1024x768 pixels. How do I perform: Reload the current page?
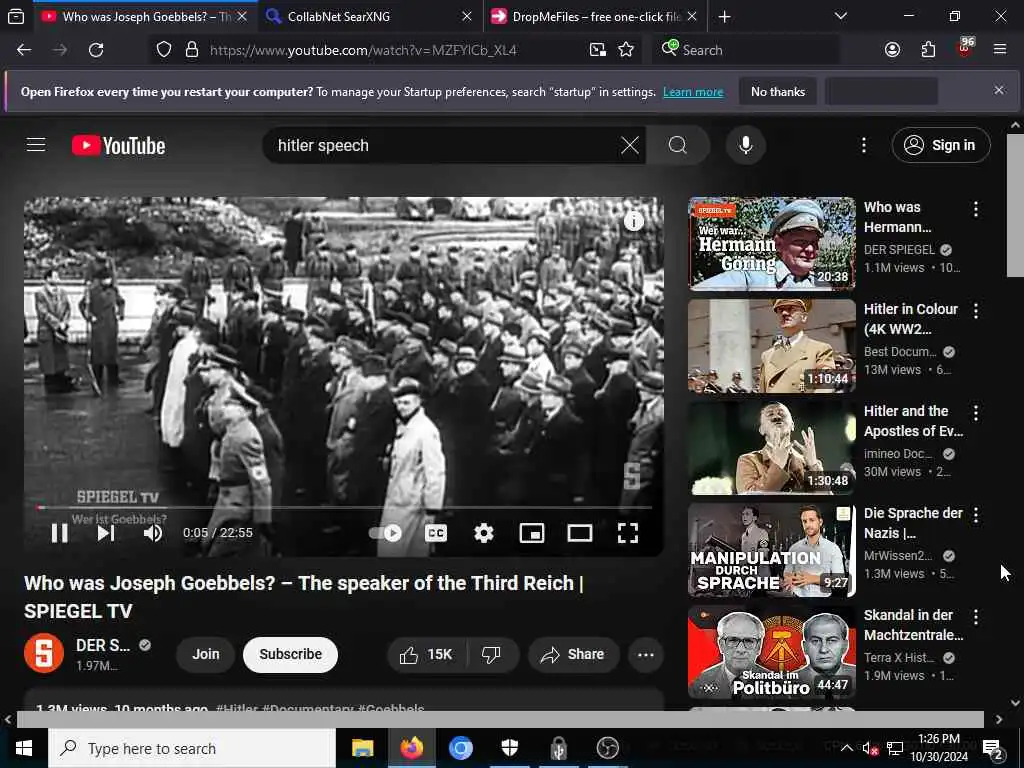(x=96, y=50)
